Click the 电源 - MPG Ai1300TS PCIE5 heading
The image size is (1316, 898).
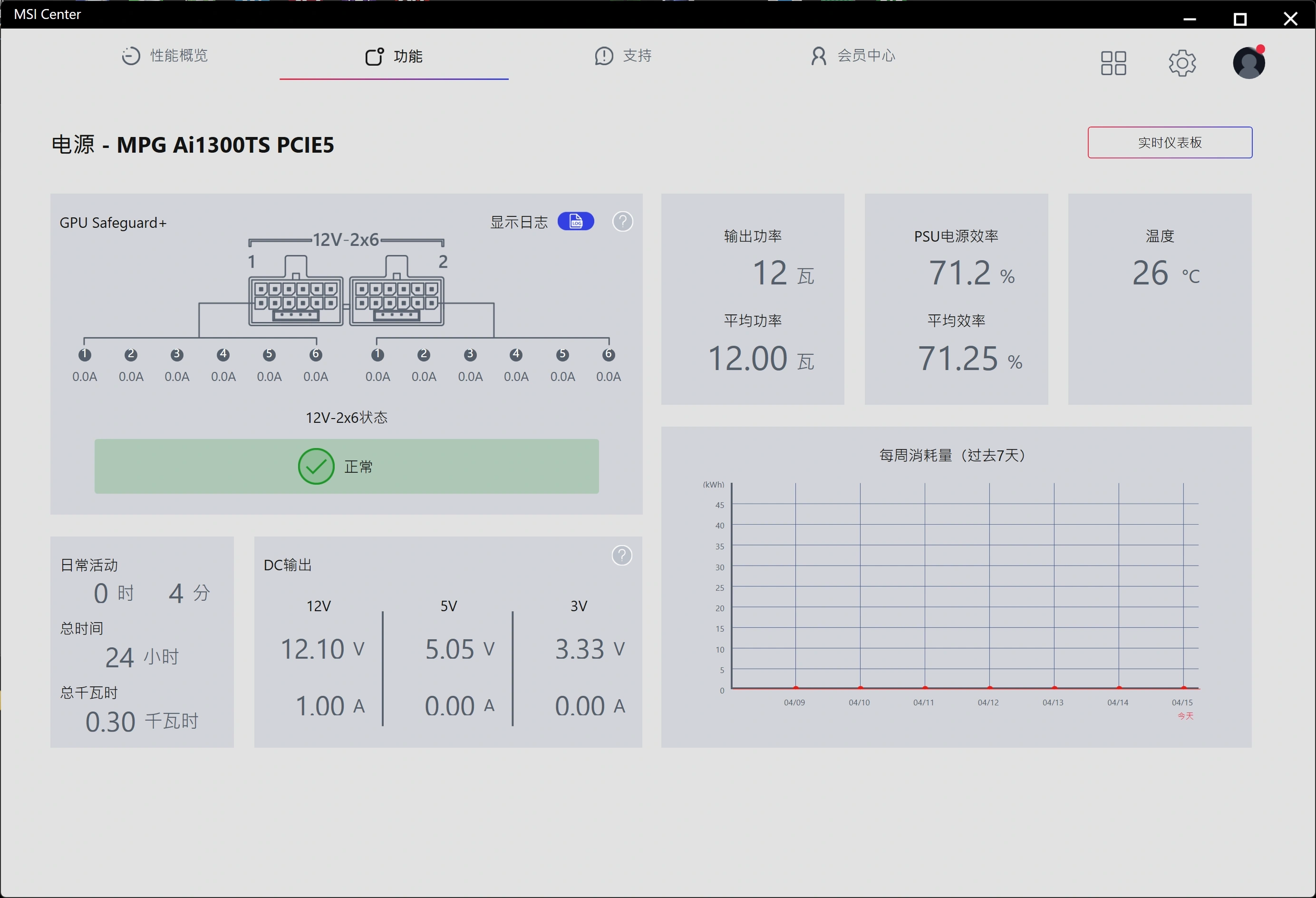(193, 145)
